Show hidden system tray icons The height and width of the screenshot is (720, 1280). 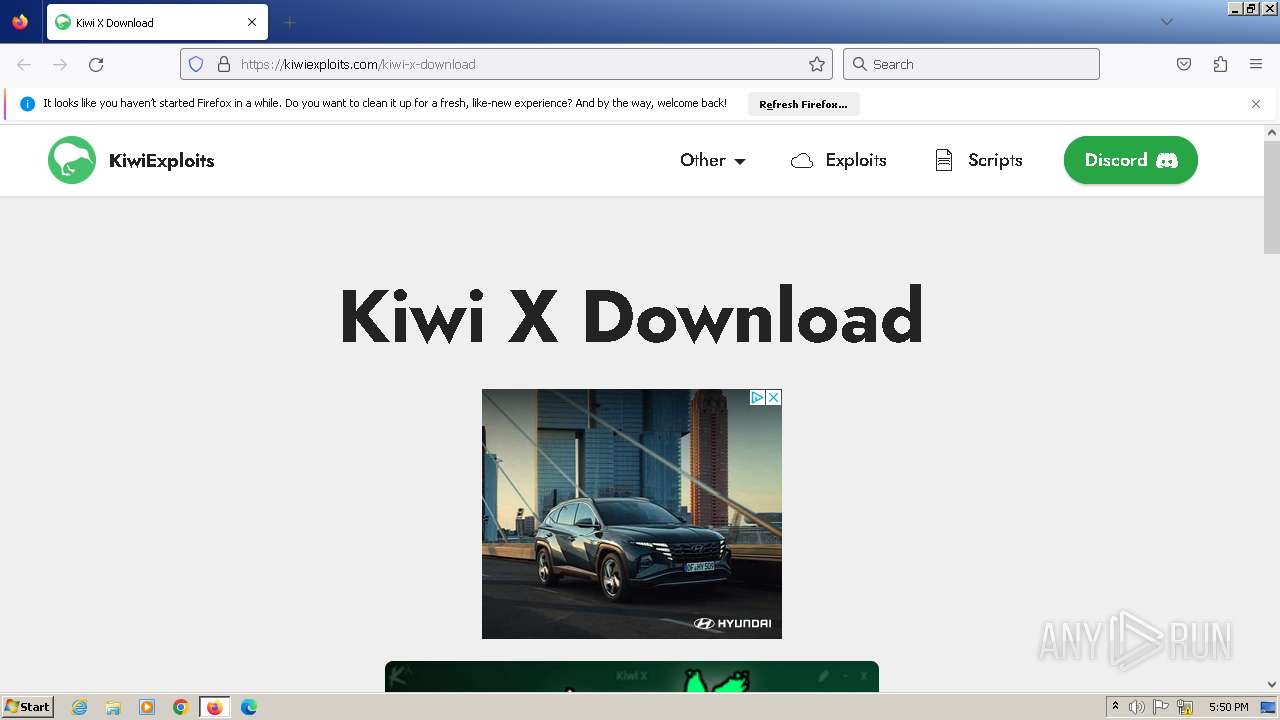[x=1115, y=706]
